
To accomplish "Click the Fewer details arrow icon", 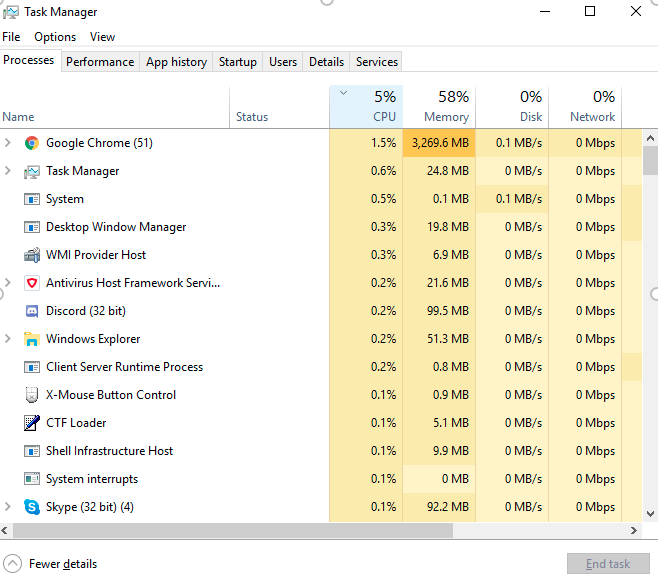I will [12, 564].
